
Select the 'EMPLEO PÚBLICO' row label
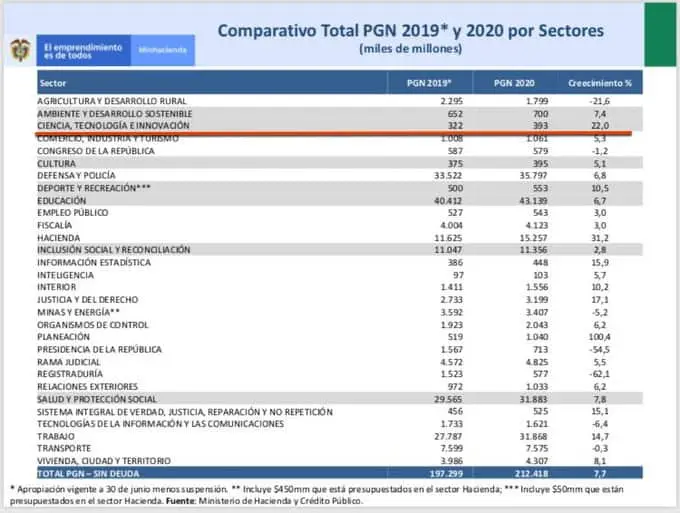pos(73,212)
